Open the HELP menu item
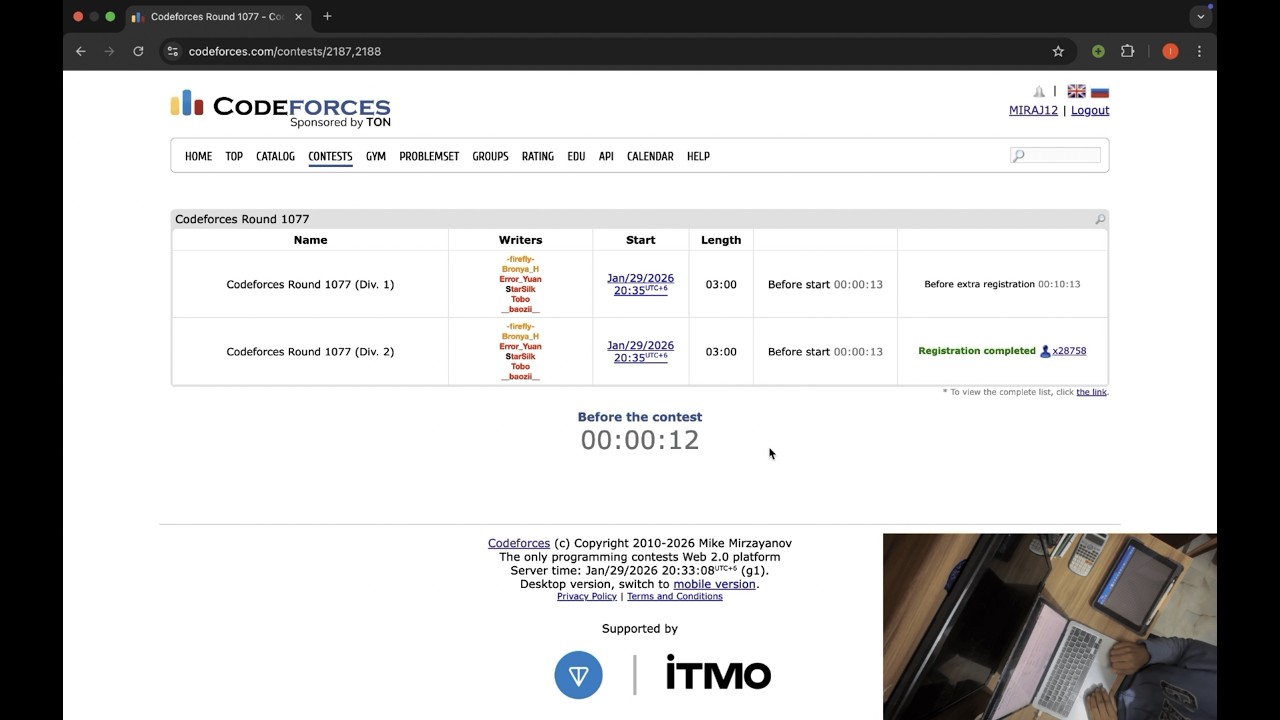 698,156
